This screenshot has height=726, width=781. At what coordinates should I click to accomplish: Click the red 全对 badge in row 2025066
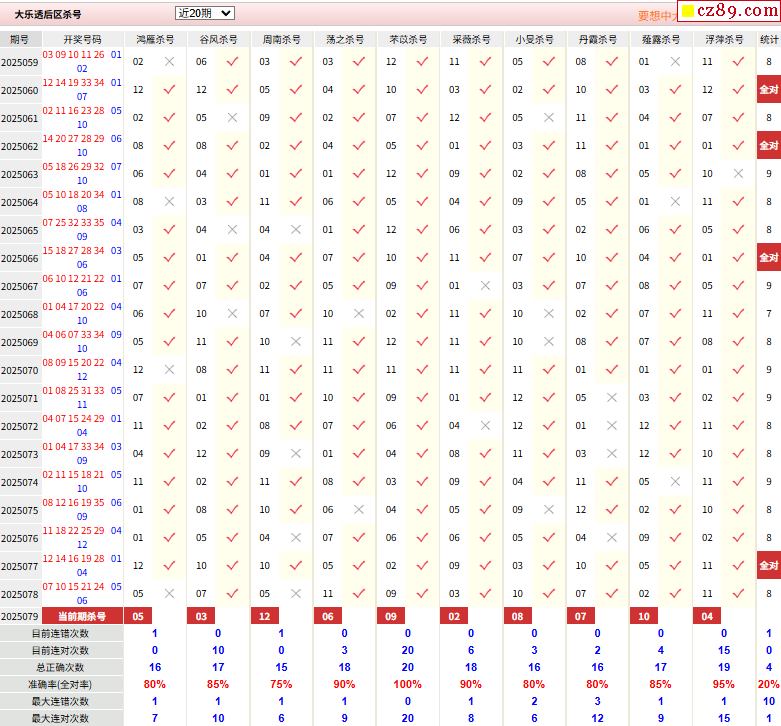click(x=769, y=257)
